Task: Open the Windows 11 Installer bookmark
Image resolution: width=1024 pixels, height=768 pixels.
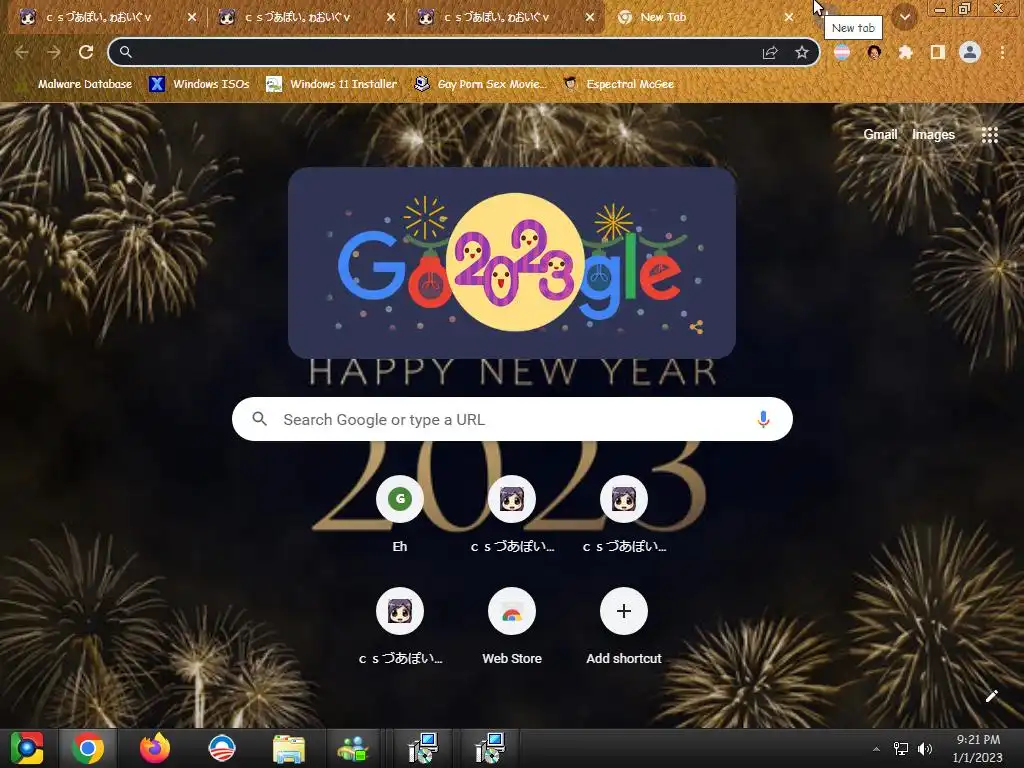Action: pos(332,84)
